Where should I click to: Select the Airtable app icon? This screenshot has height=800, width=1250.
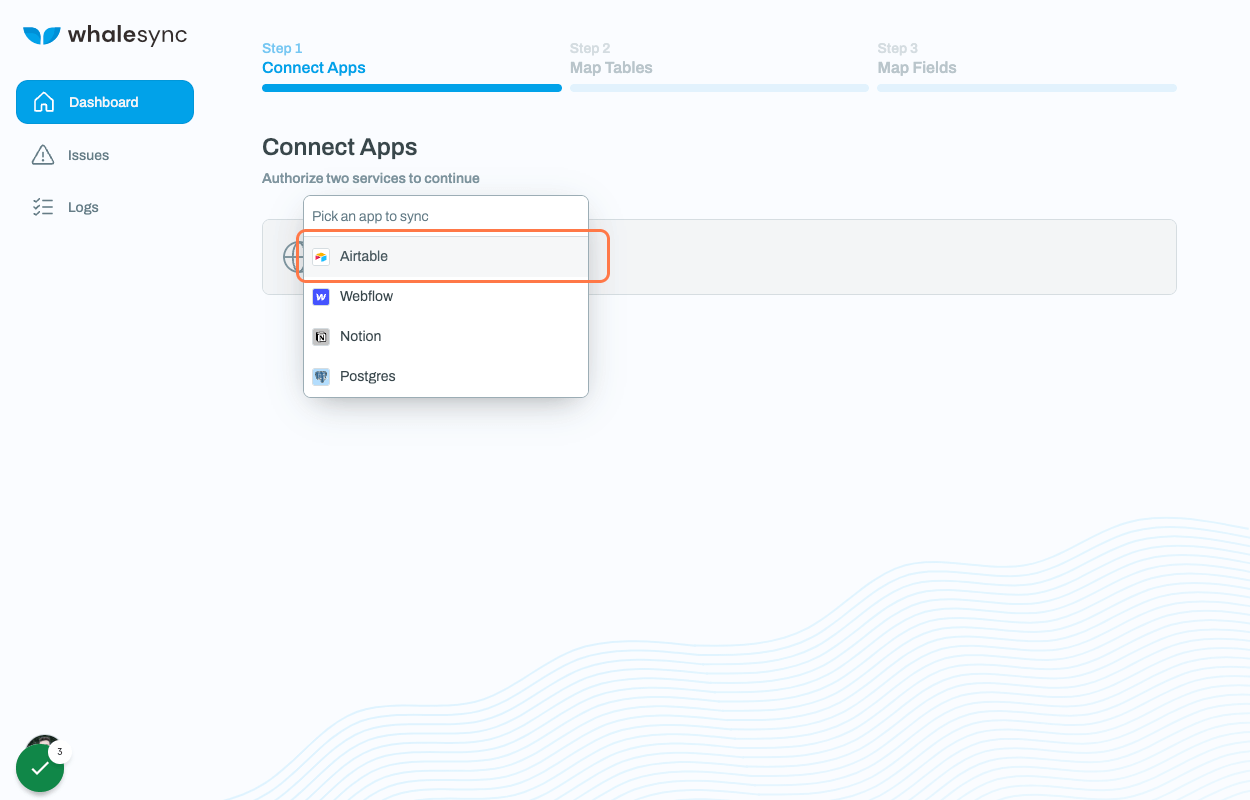click(x=321, y=256)
